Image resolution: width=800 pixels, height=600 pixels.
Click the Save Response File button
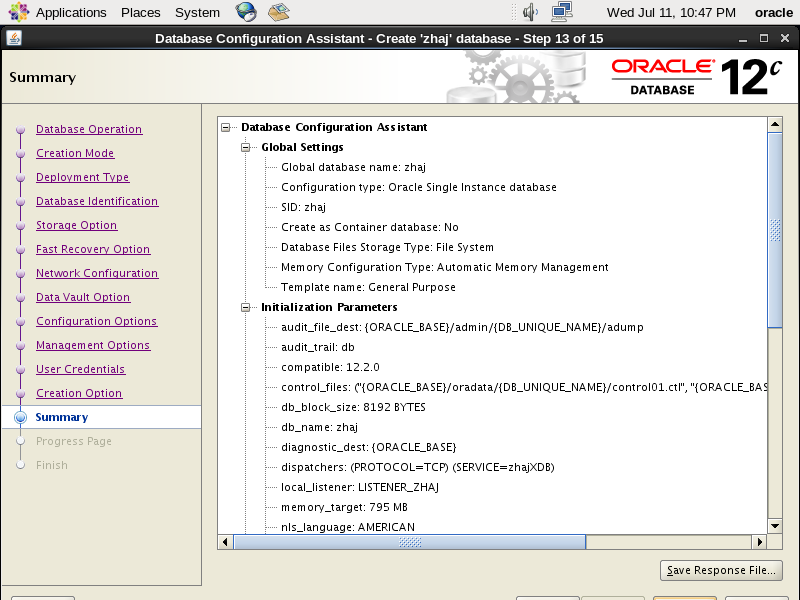[721, 570]
